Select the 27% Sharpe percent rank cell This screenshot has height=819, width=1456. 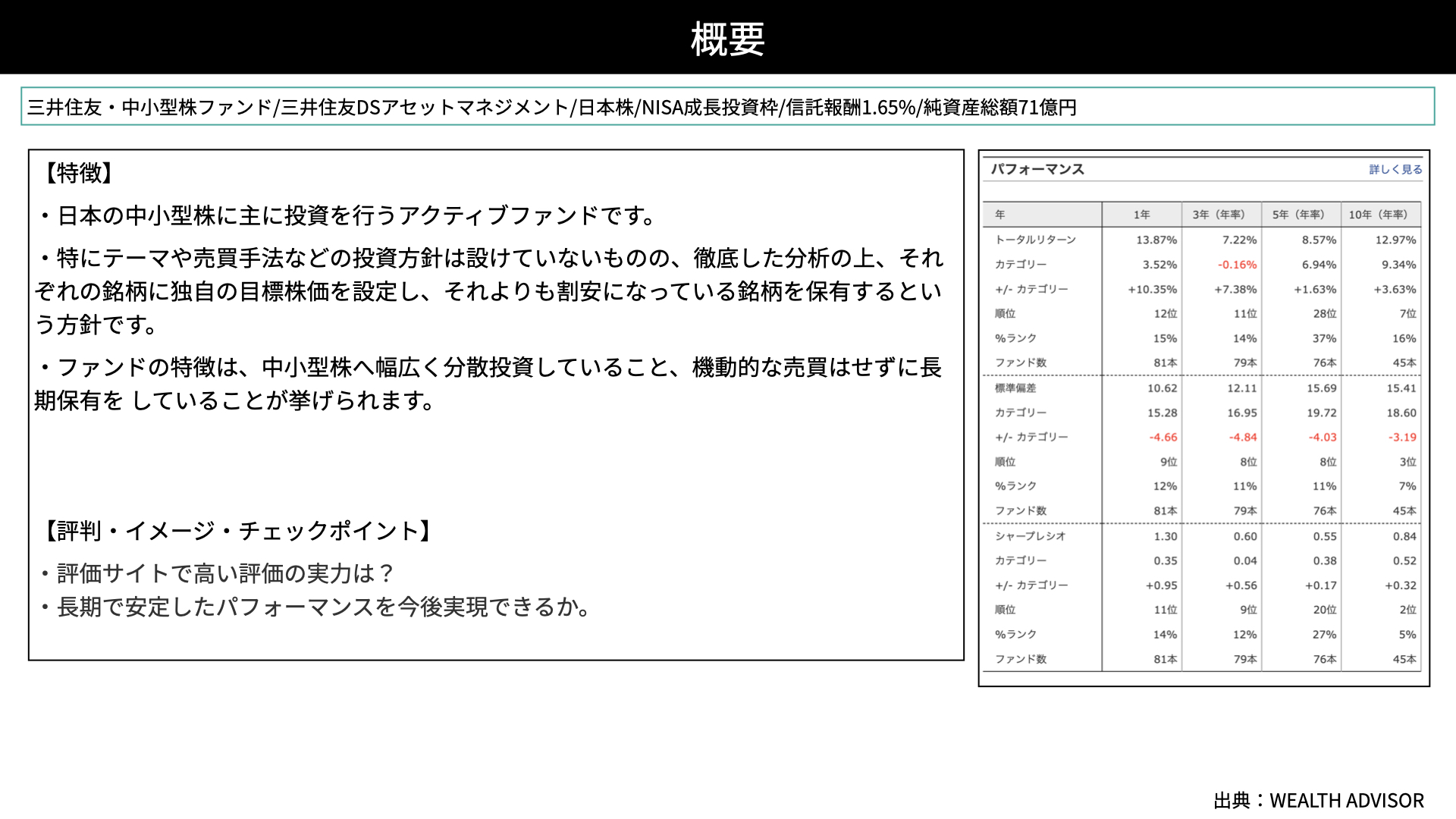pyautogui.click(x=1325, y=635)
